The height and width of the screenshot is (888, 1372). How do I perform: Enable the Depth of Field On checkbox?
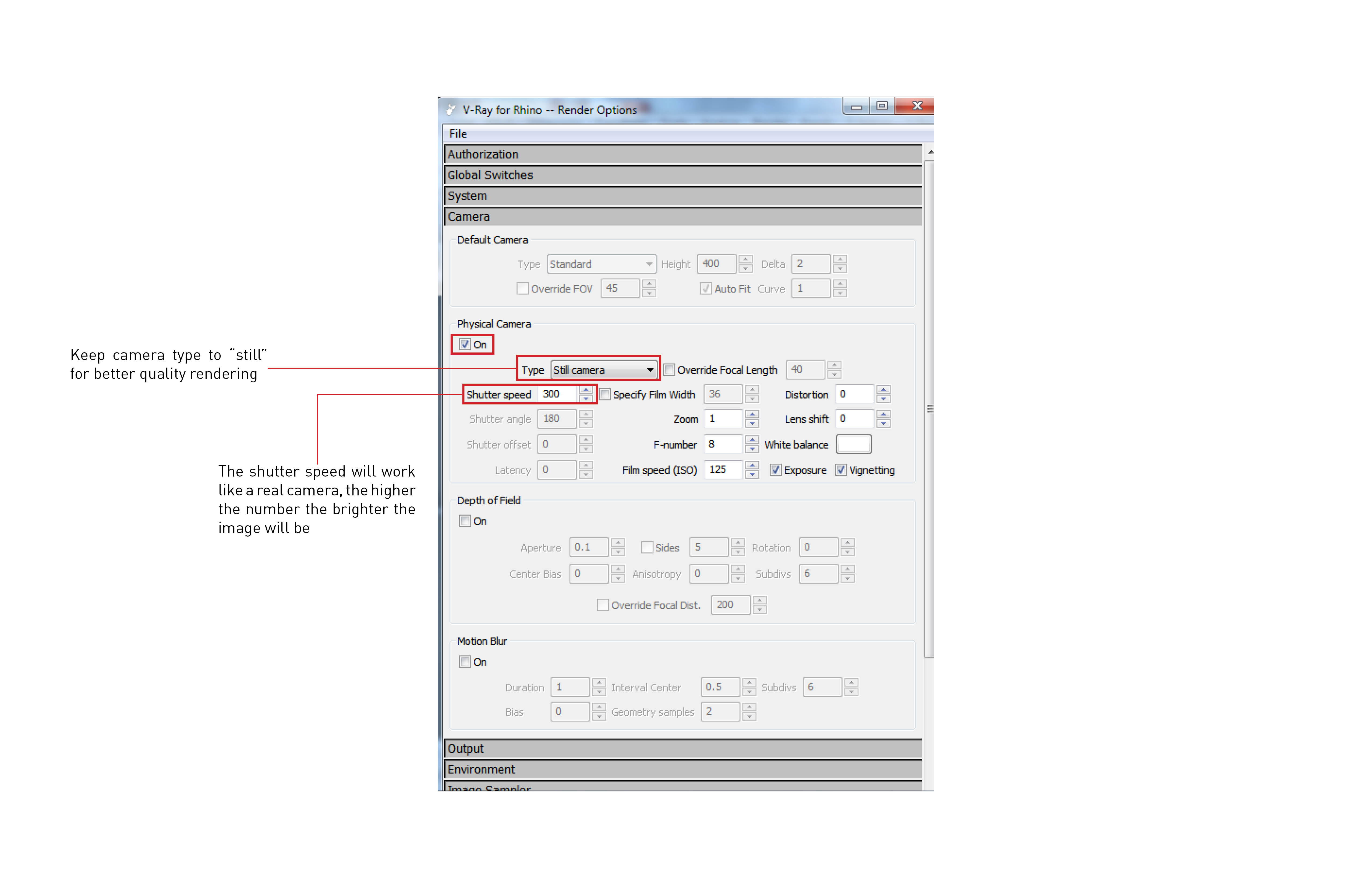click(x=465, y=521)
